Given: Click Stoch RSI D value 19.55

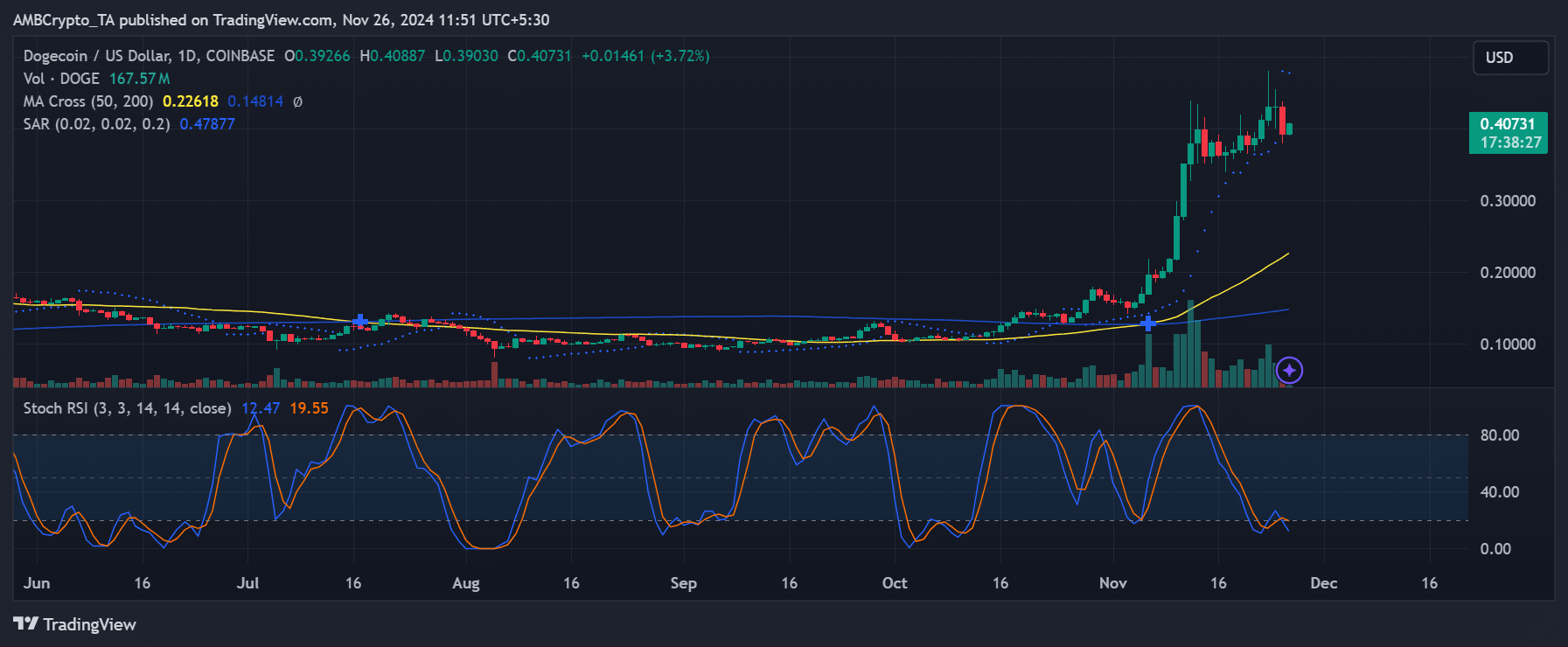Looking at the screenshot, I should (x=309, y=408).
